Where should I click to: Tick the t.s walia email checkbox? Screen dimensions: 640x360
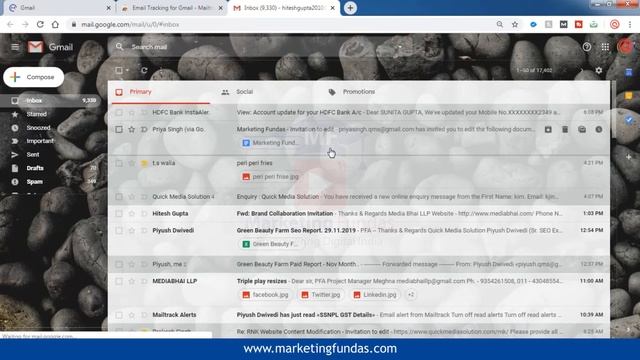coord(119,163)
